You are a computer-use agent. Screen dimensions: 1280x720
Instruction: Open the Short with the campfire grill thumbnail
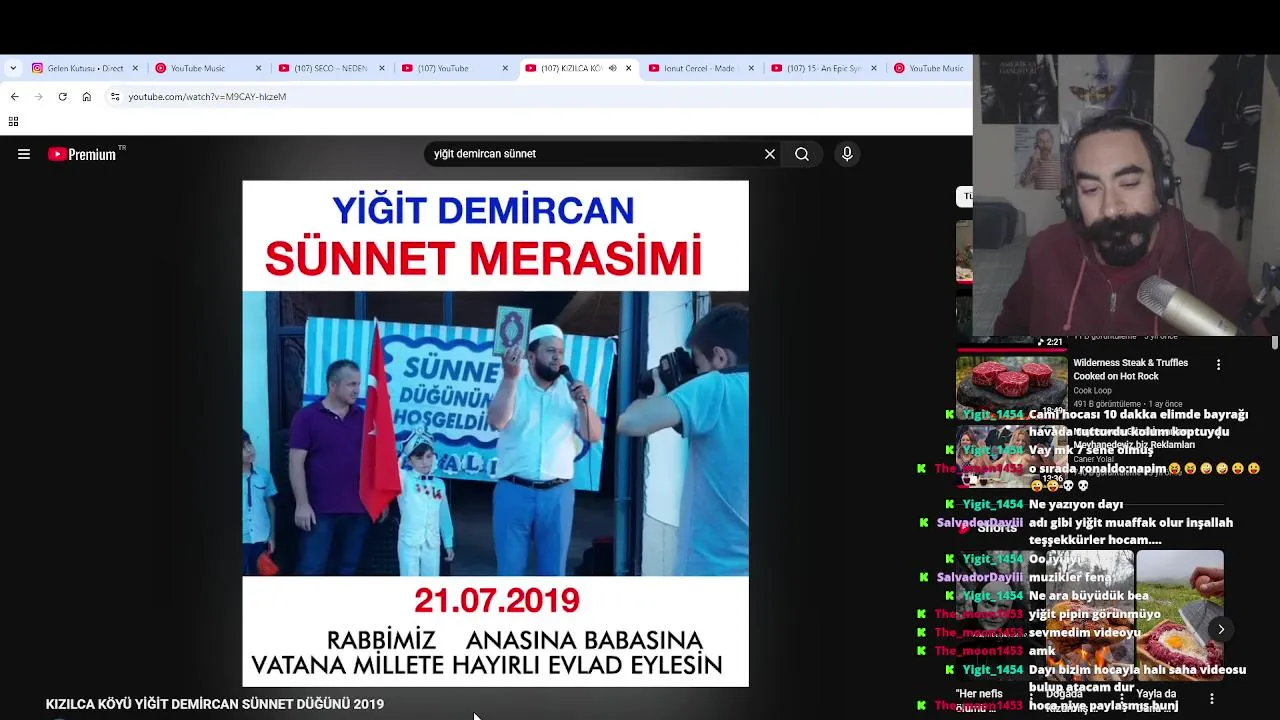[x=1090, y=615]
